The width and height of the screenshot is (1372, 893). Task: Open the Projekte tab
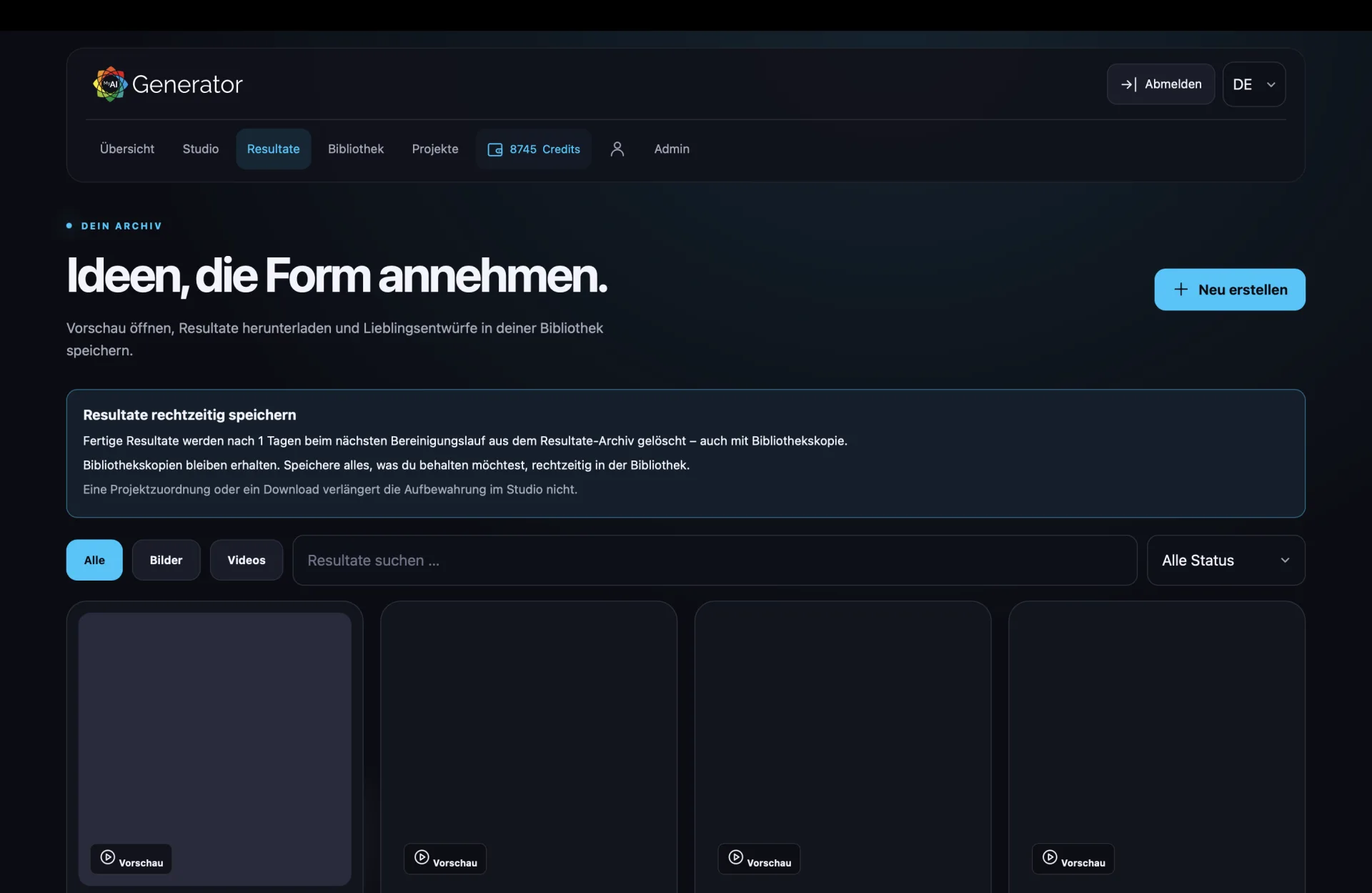(435, 149)
